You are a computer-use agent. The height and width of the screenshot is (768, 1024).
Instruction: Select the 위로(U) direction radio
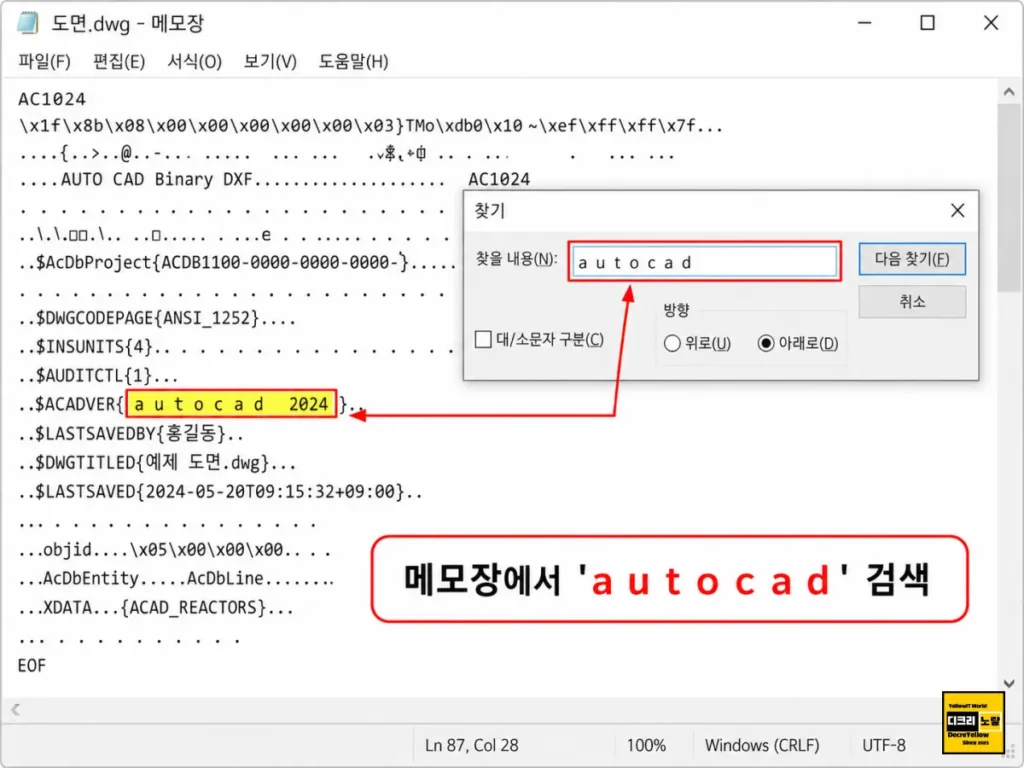pyautogui.click(x=672, y=343)
